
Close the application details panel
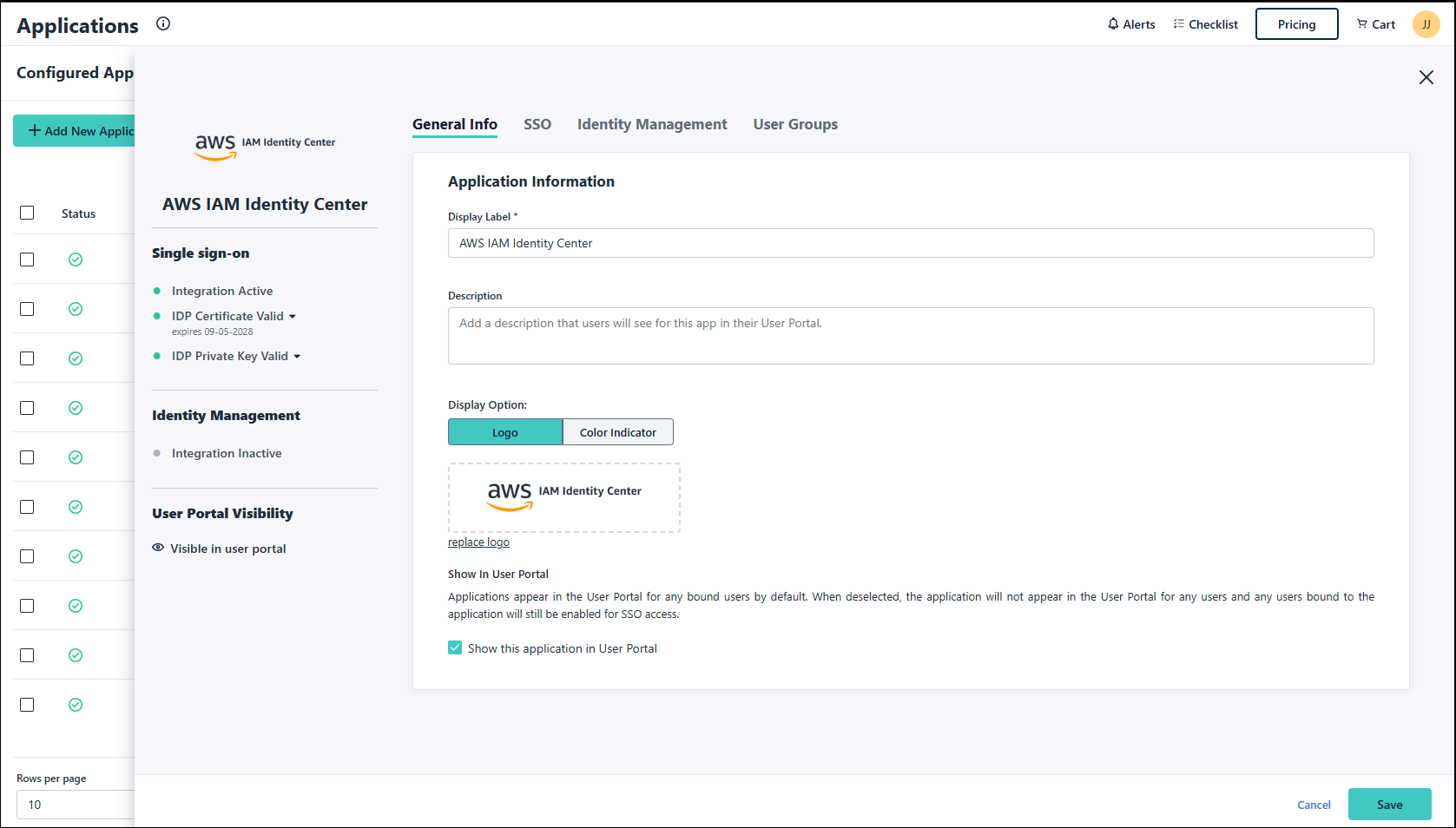point(1426,77)
